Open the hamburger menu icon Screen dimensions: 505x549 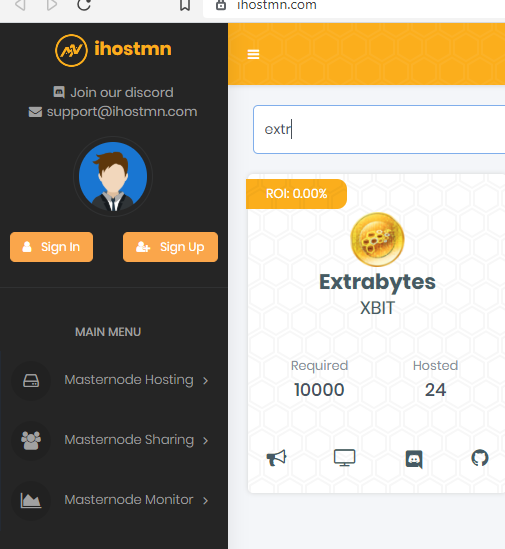[253, 54]
